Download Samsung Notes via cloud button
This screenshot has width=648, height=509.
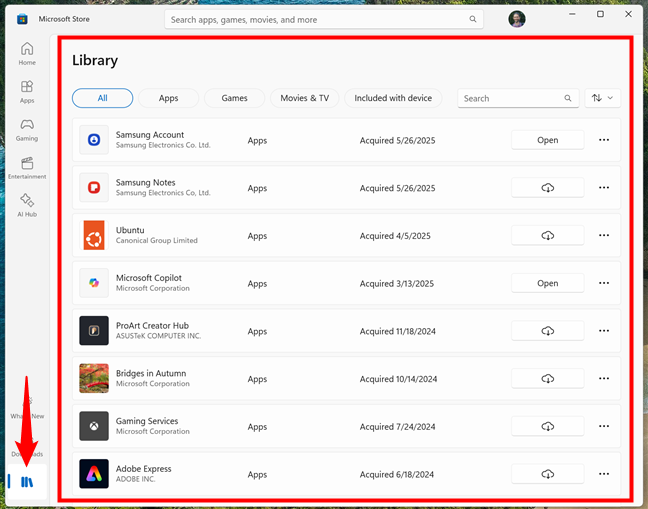pyautogui.click(x=548, y=188)
